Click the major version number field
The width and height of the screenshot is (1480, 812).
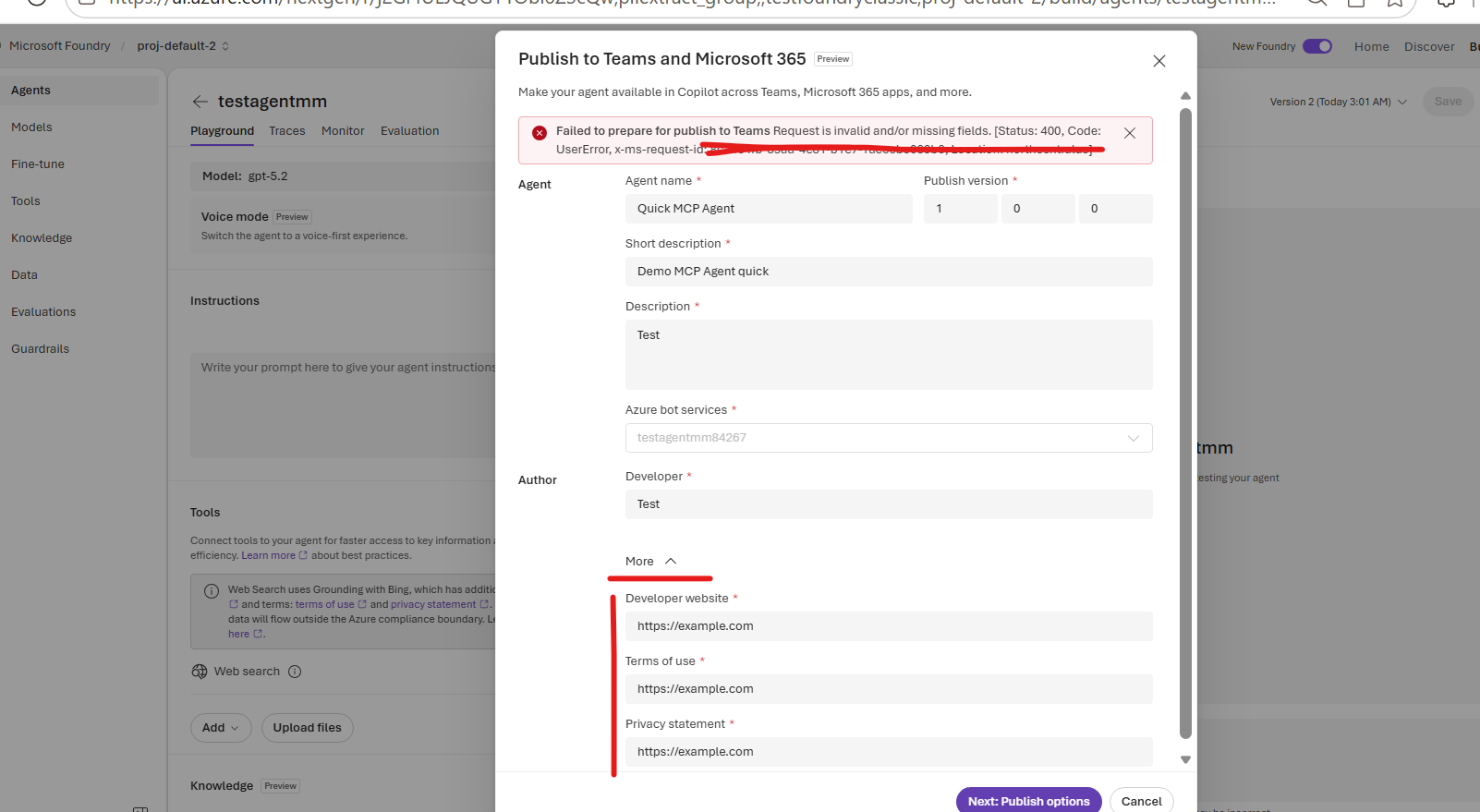point(961,209)
